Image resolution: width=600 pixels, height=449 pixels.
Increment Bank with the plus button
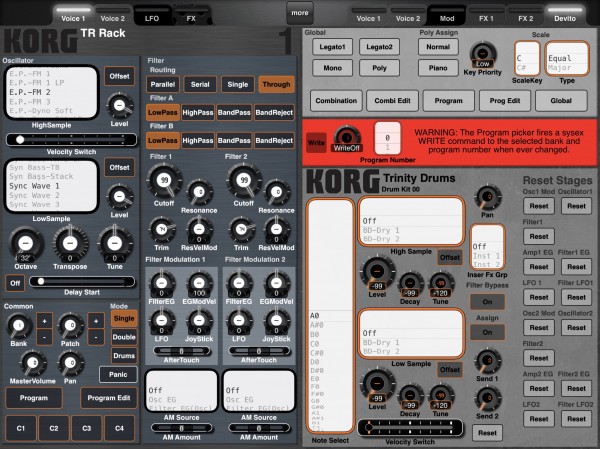(x=44, y=321)
